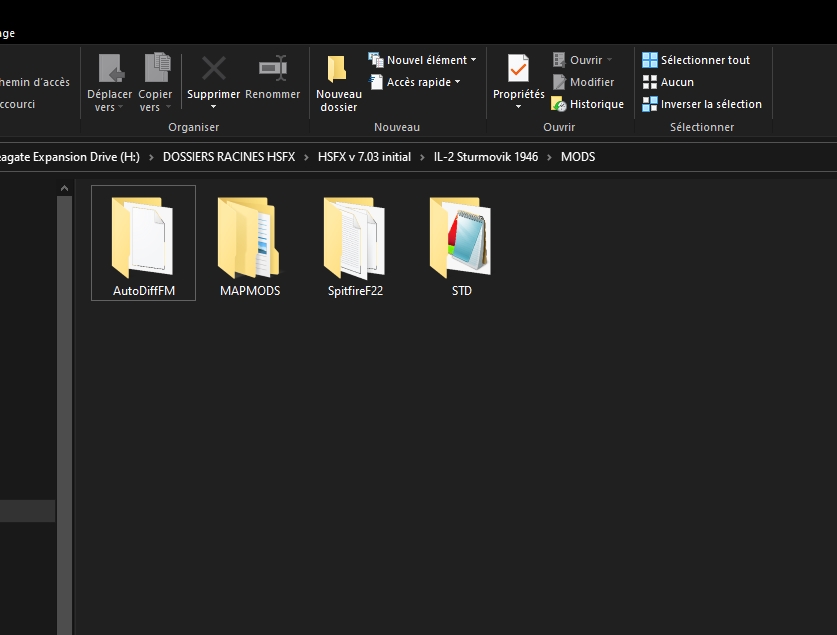This screenshot has height=635, width=837.
Task: Click the Sélectionner tout icon
Action: tap(650, 60)
